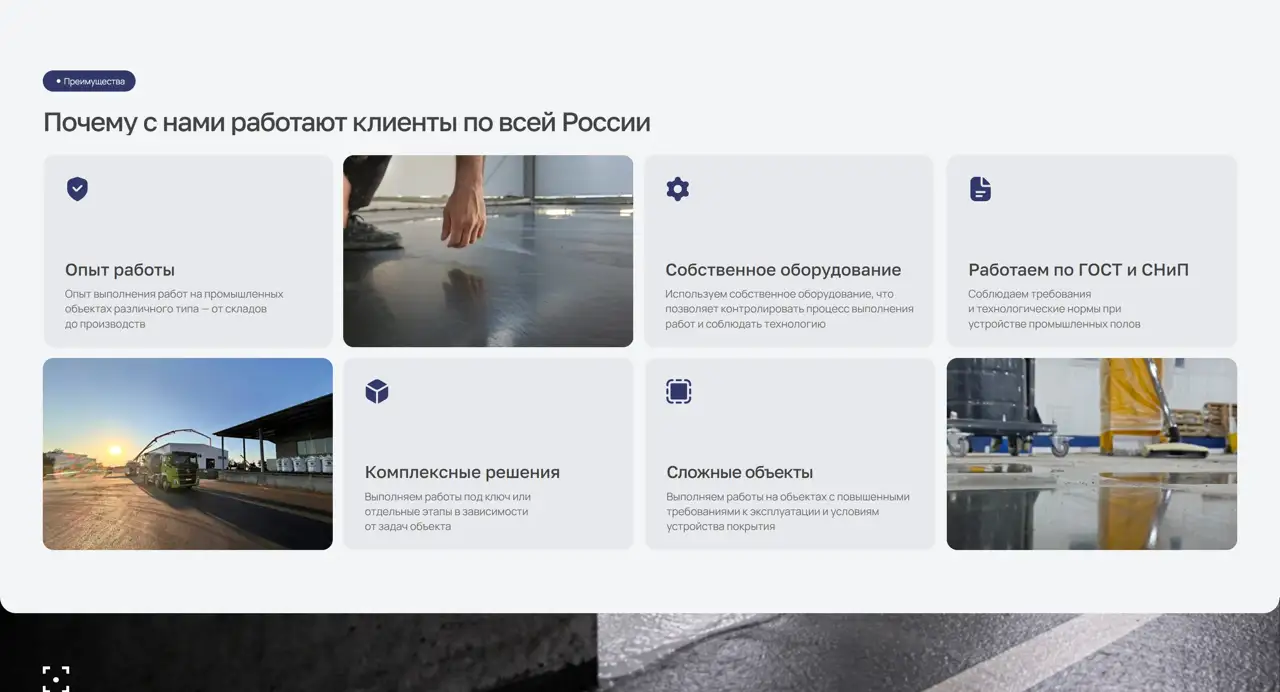Click the Работаем по ГОСТ и СНиП title
Viewport: 1280px width, 692px height.
pos(1078,270)
